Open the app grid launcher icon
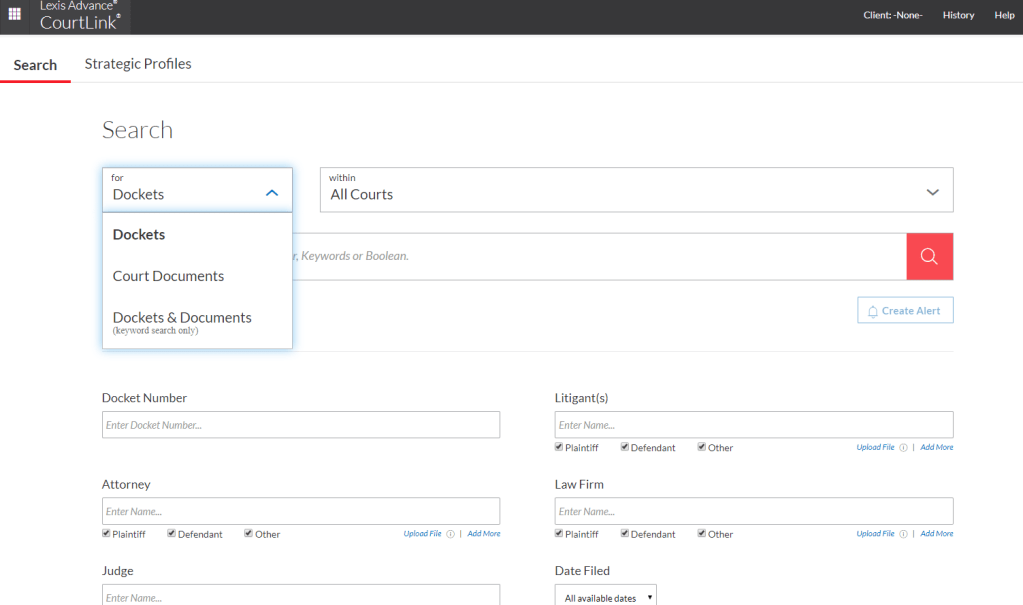Viewport: 1023px width, 605px height. pos(15,14)
